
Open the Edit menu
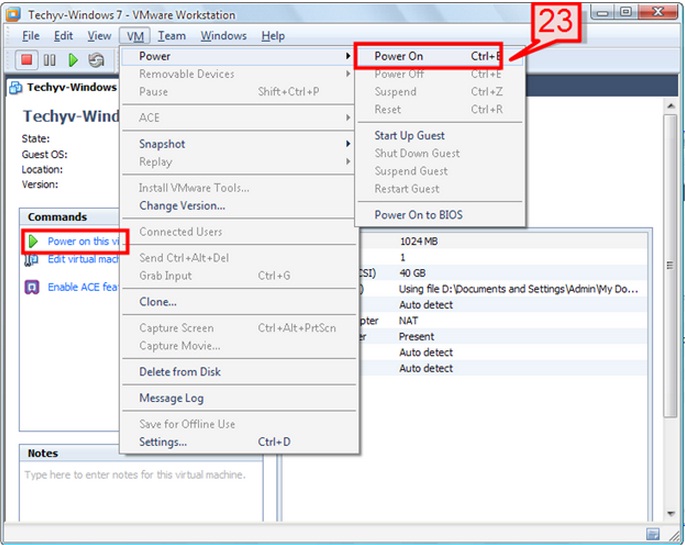tap(63, 36)
